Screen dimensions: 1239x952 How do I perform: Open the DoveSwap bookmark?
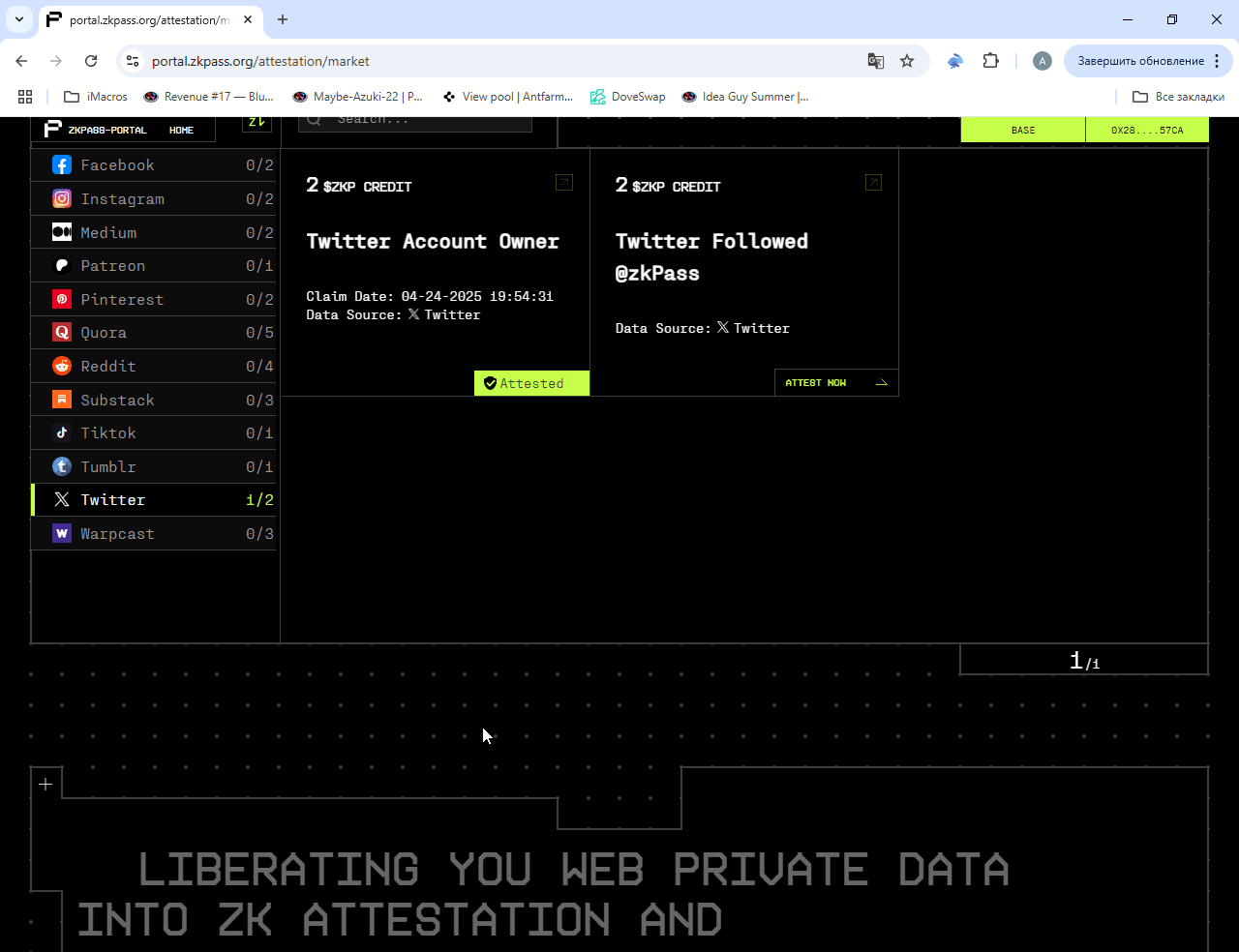click(628, 97)
